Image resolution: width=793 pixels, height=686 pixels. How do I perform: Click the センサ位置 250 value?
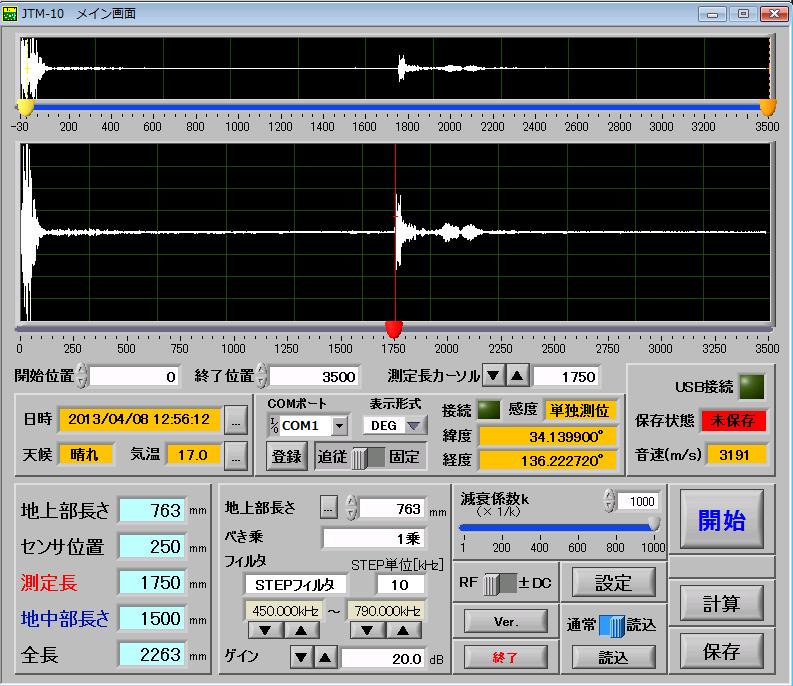(153, 546)
